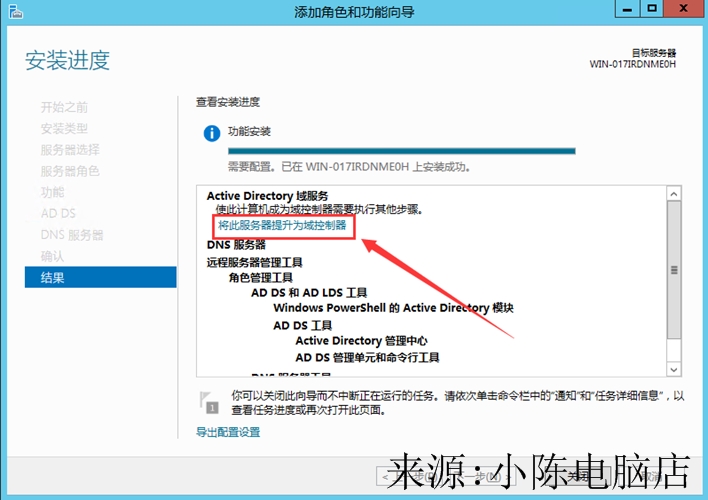Click 'Active Directory 管理中心' entry

point(361,341)
